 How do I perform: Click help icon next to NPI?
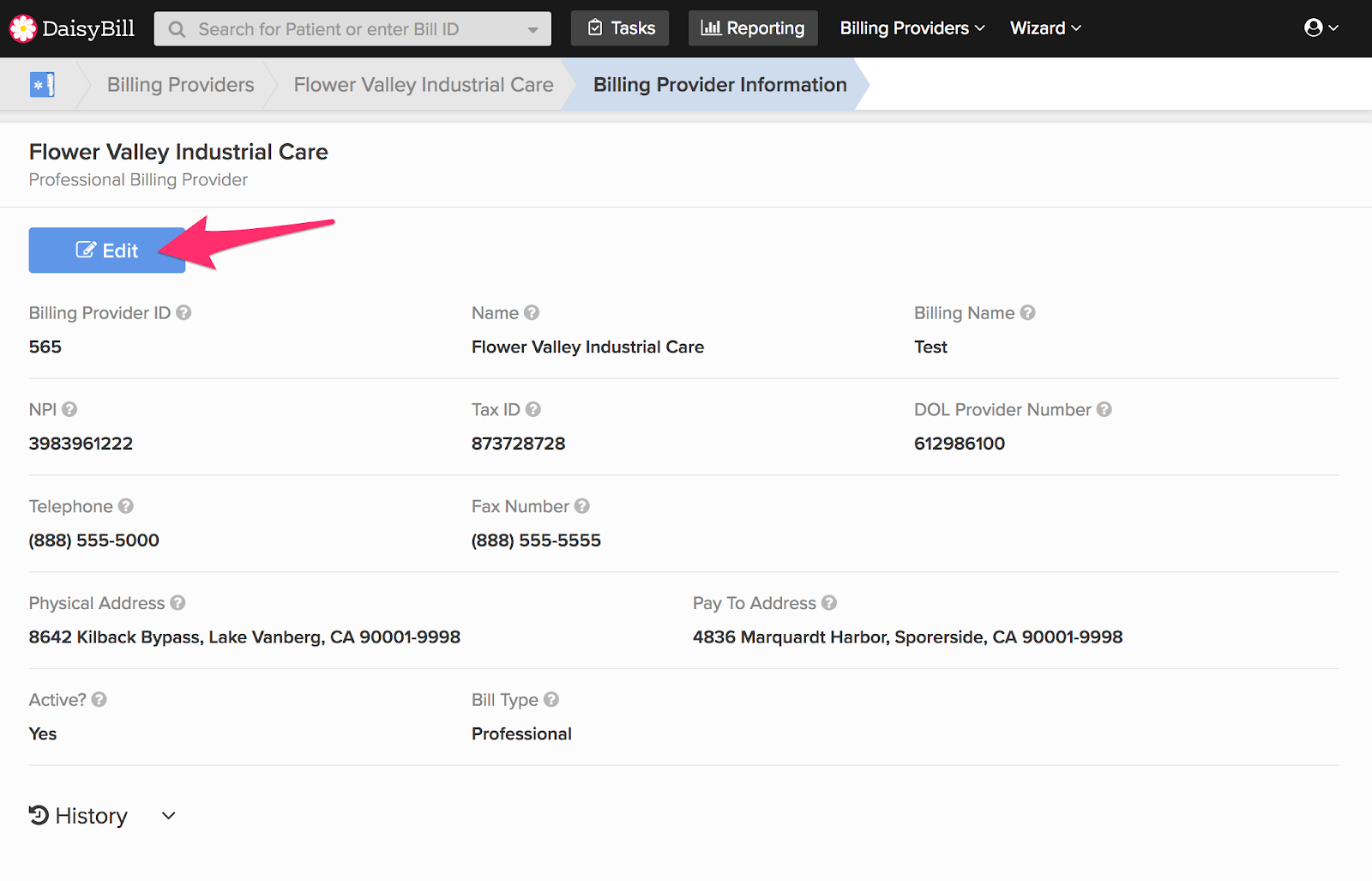(x=69, y=409)
